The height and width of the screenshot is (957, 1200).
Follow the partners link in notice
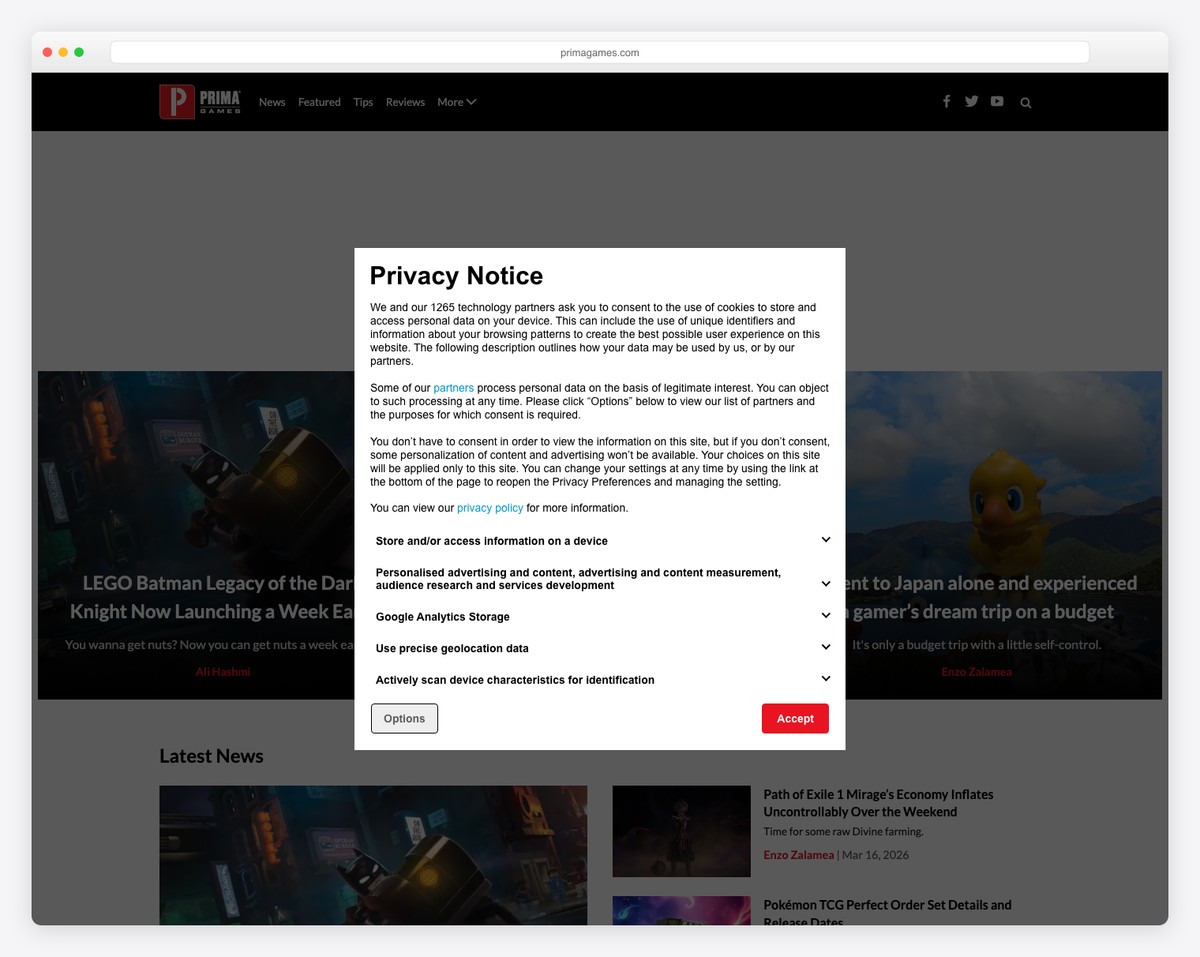453,388
